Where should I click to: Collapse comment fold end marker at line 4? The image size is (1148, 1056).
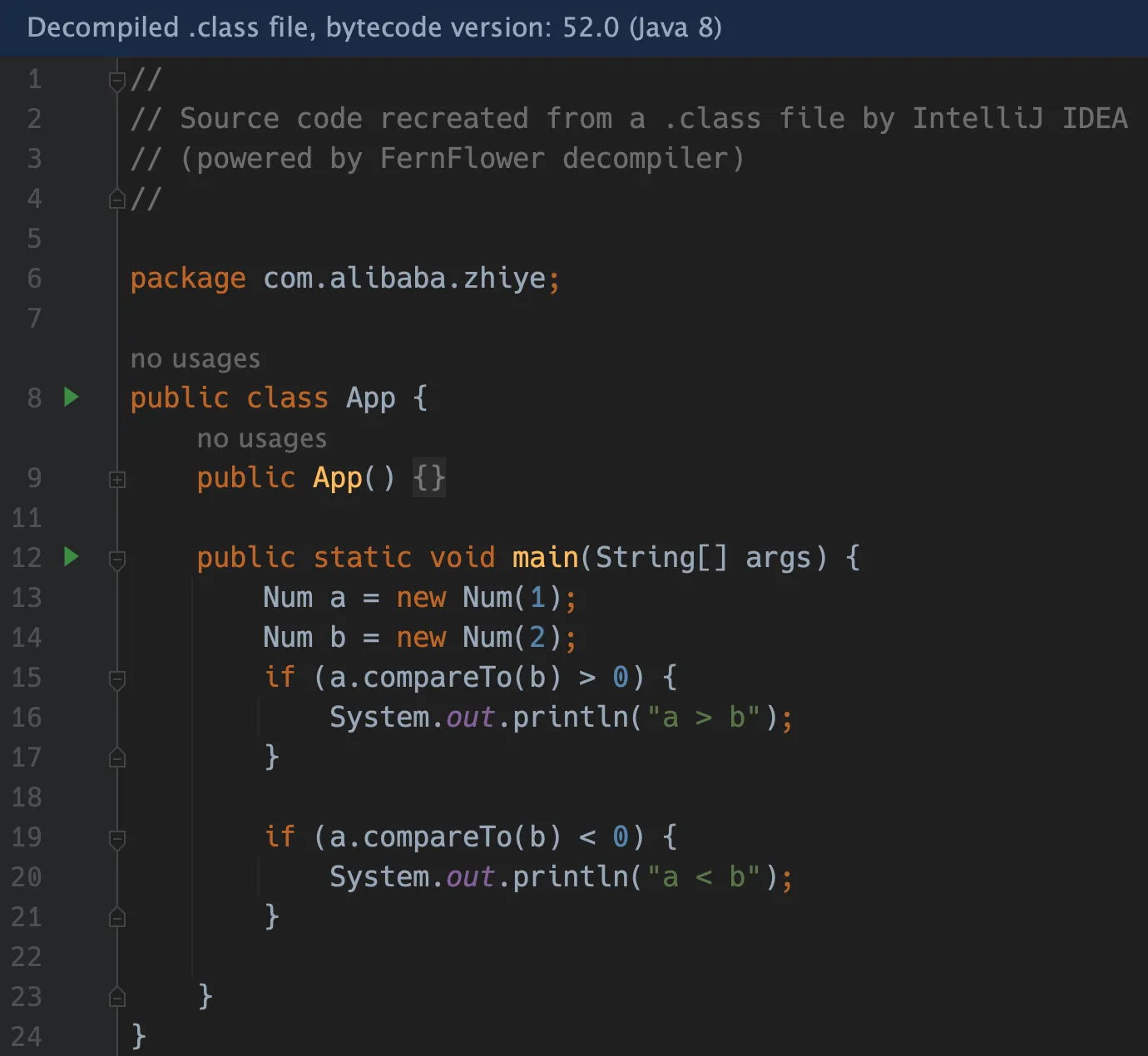click(117, 199)
